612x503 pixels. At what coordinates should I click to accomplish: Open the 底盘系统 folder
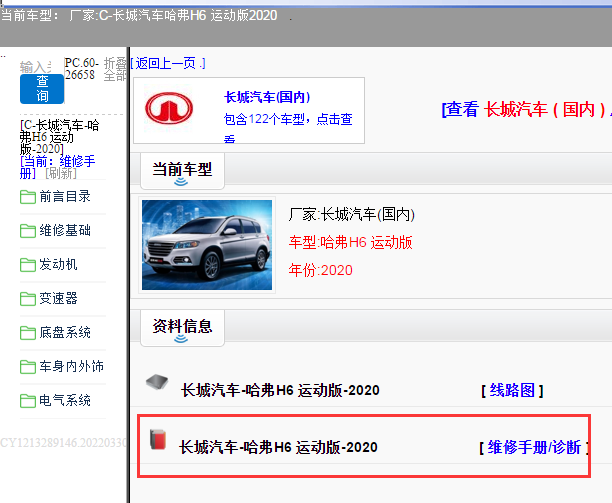[65, 332]
